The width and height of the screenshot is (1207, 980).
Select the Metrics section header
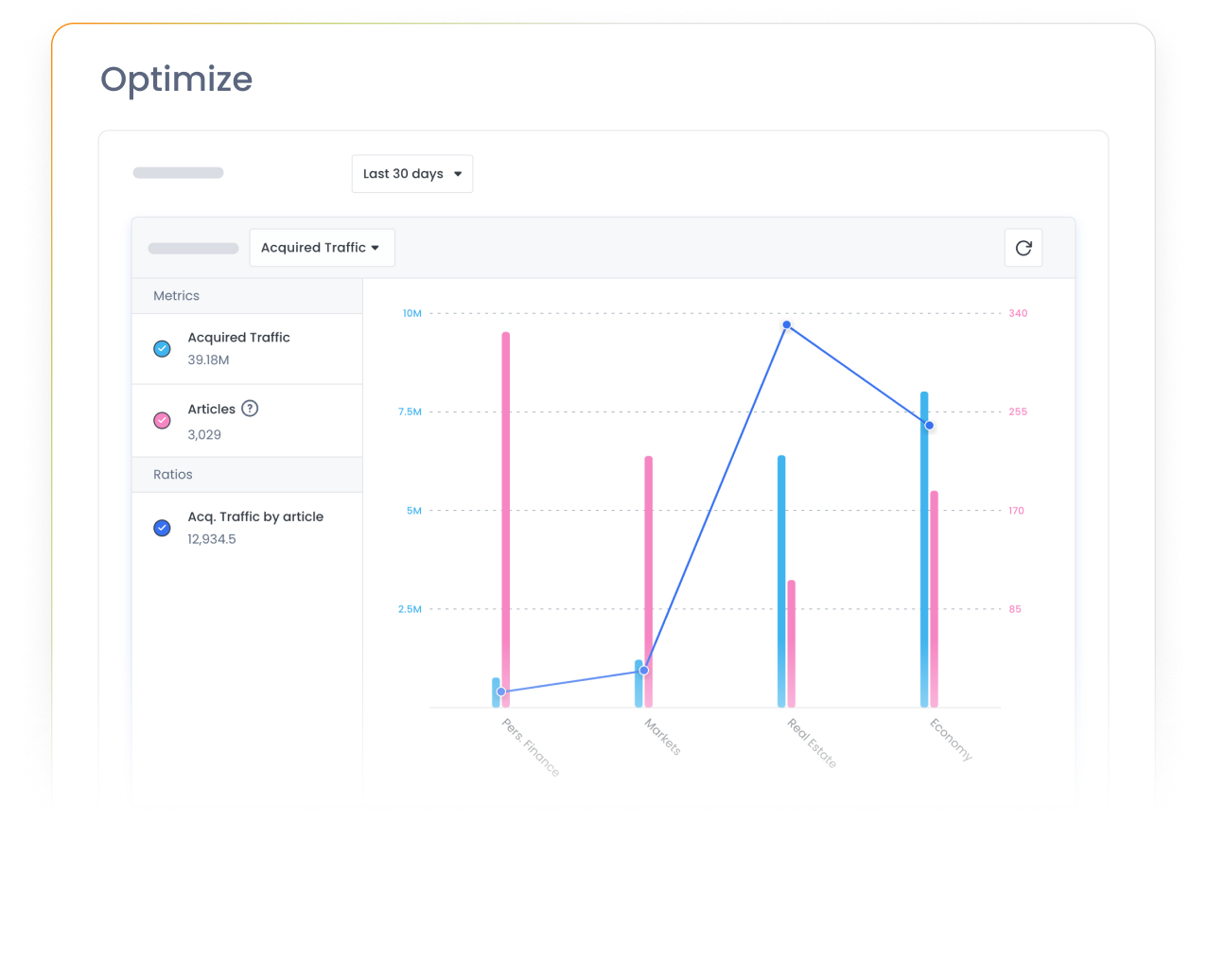coord(176,295)
